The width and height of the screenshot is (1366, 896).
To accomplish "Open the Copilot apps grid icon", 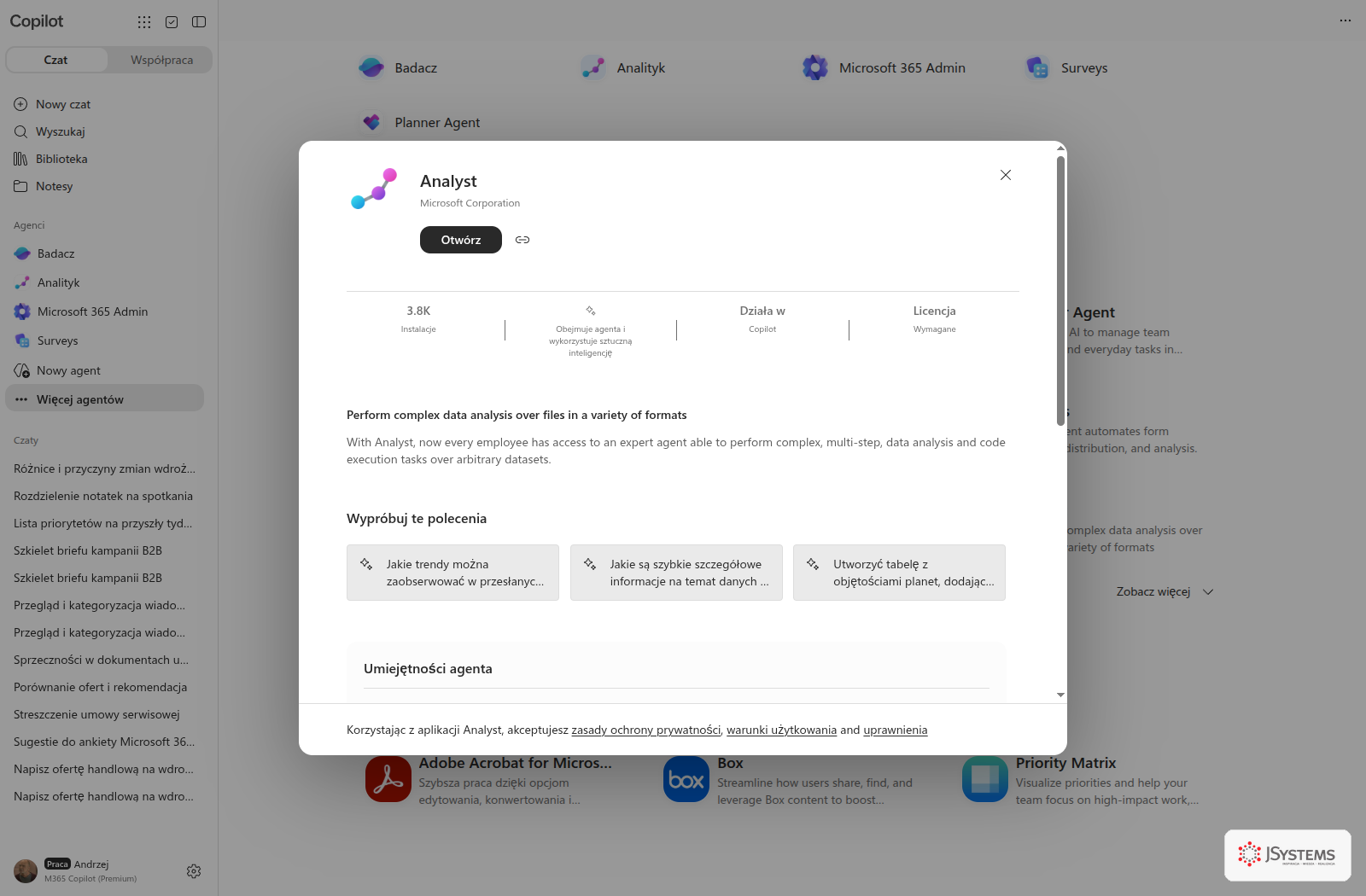I will coord(144,22).
